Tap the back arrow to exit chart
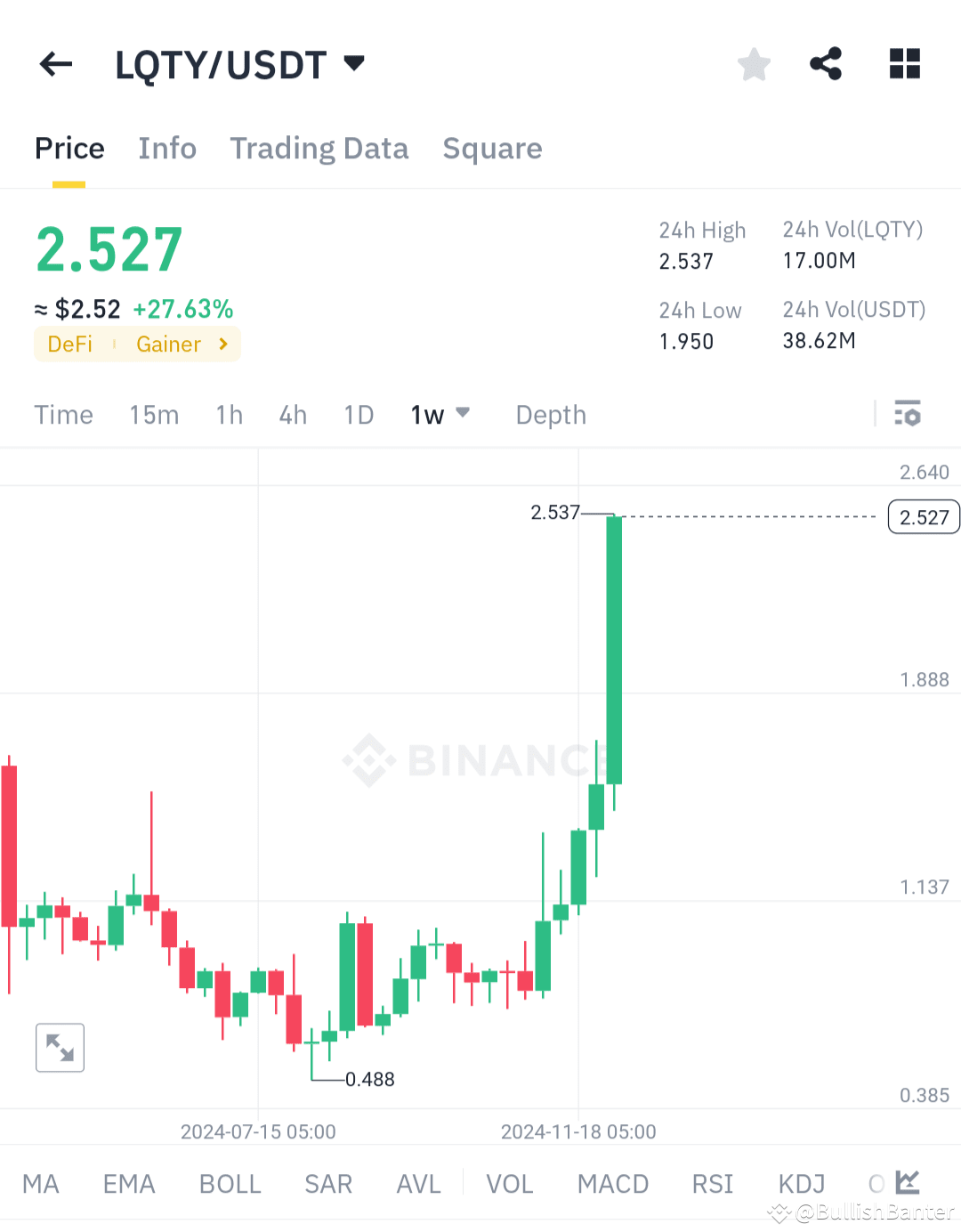 [55, 63]
